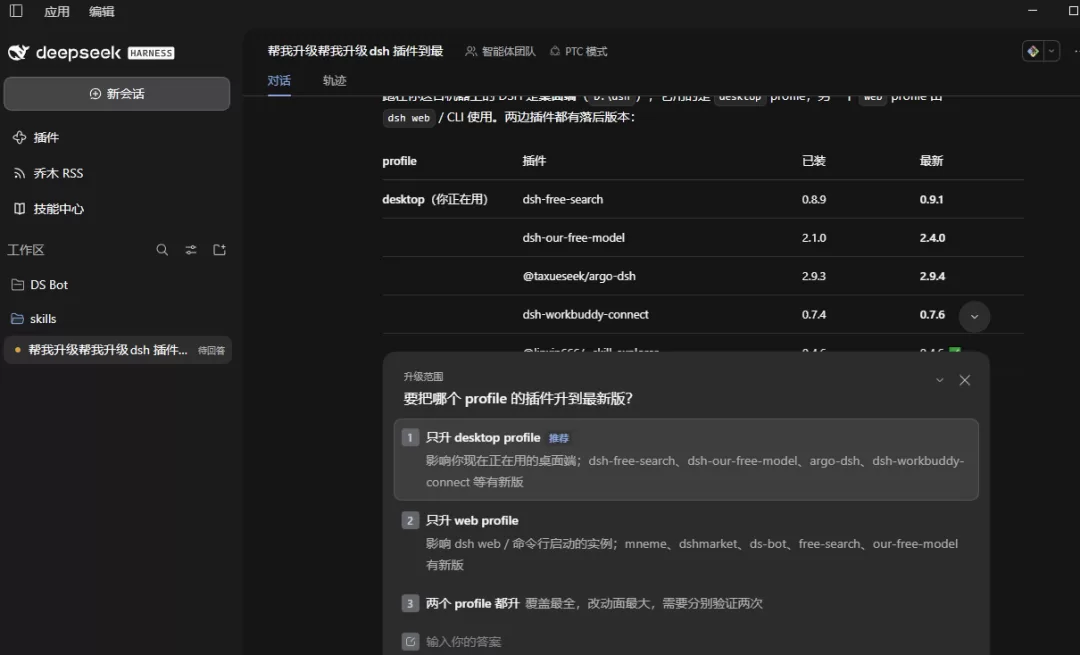This screenshot has height=655, width=1080.
Task: Click the 最新 column header
Action: point(931,160)
